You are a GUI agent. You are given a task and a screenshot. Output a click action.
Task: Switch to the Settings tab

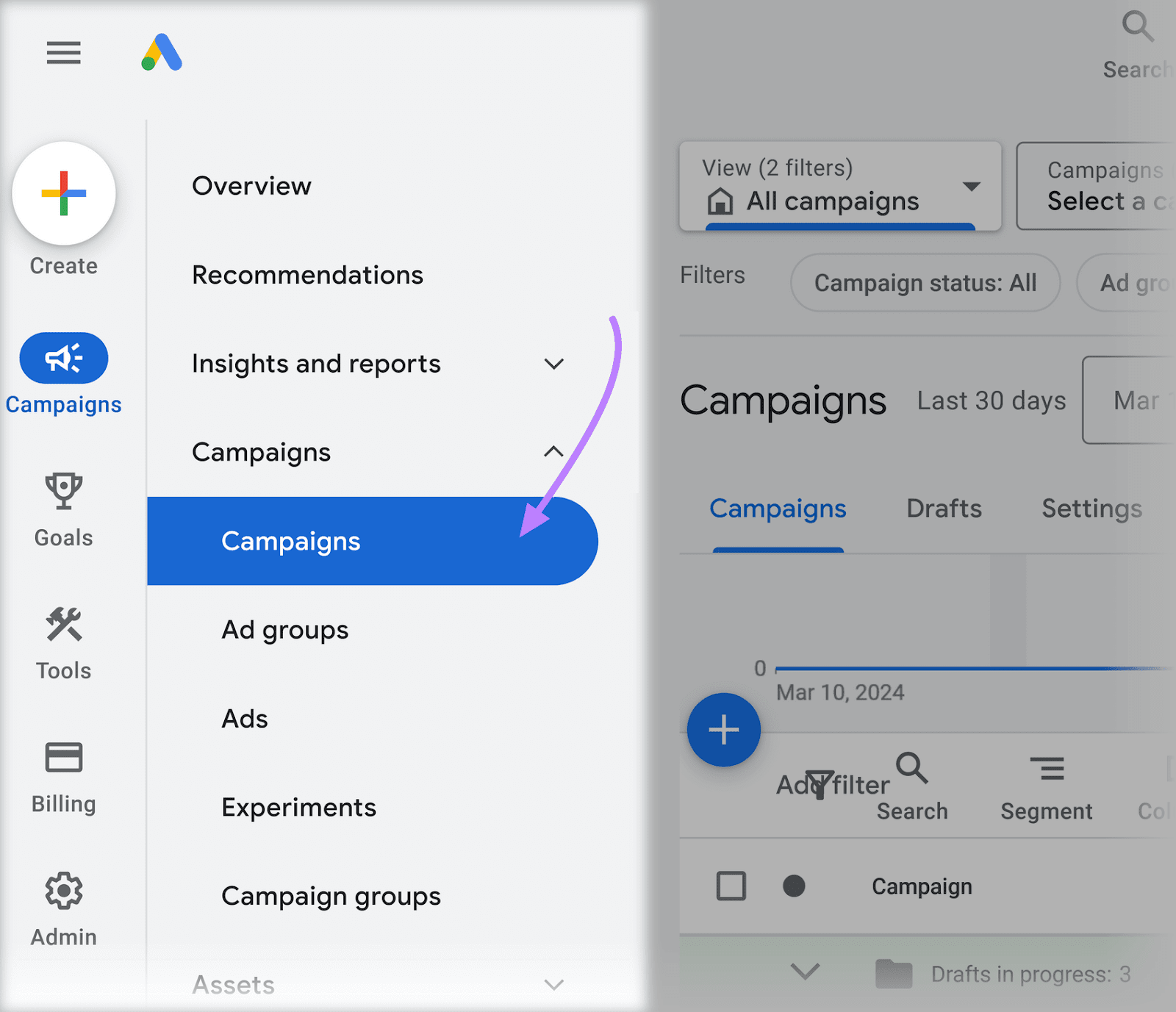(1091, 509)
